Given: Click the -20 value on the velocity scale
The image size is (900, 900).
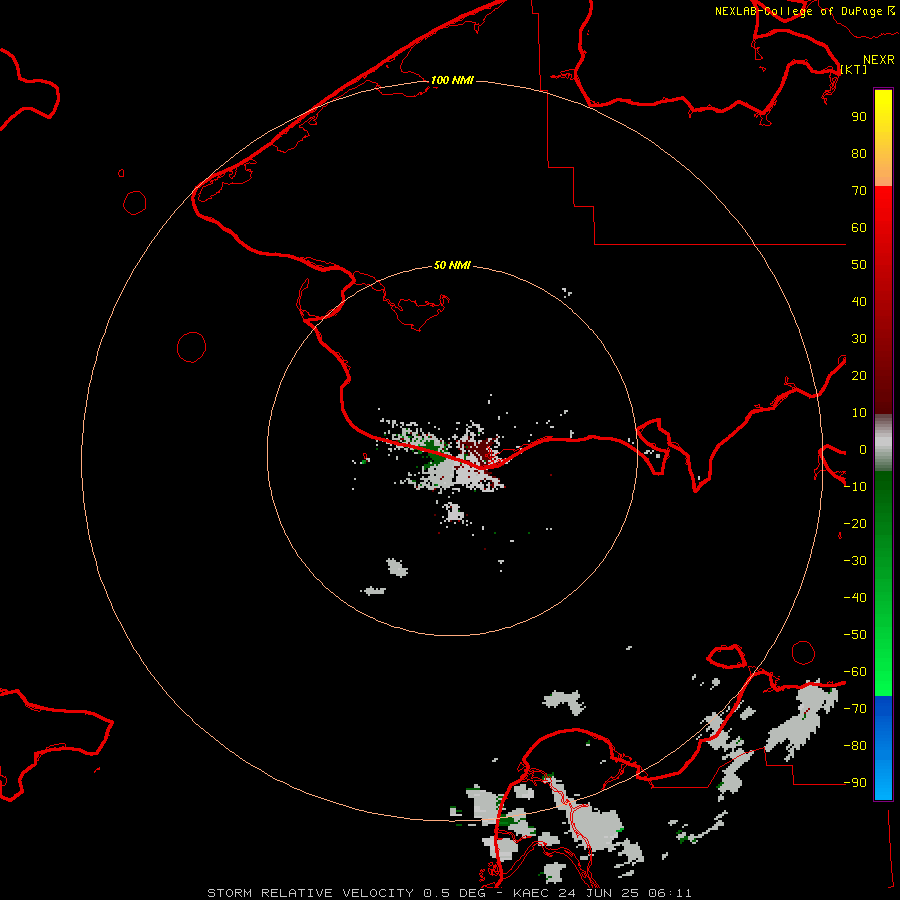Looking at the screenshot, I should 855,523.
